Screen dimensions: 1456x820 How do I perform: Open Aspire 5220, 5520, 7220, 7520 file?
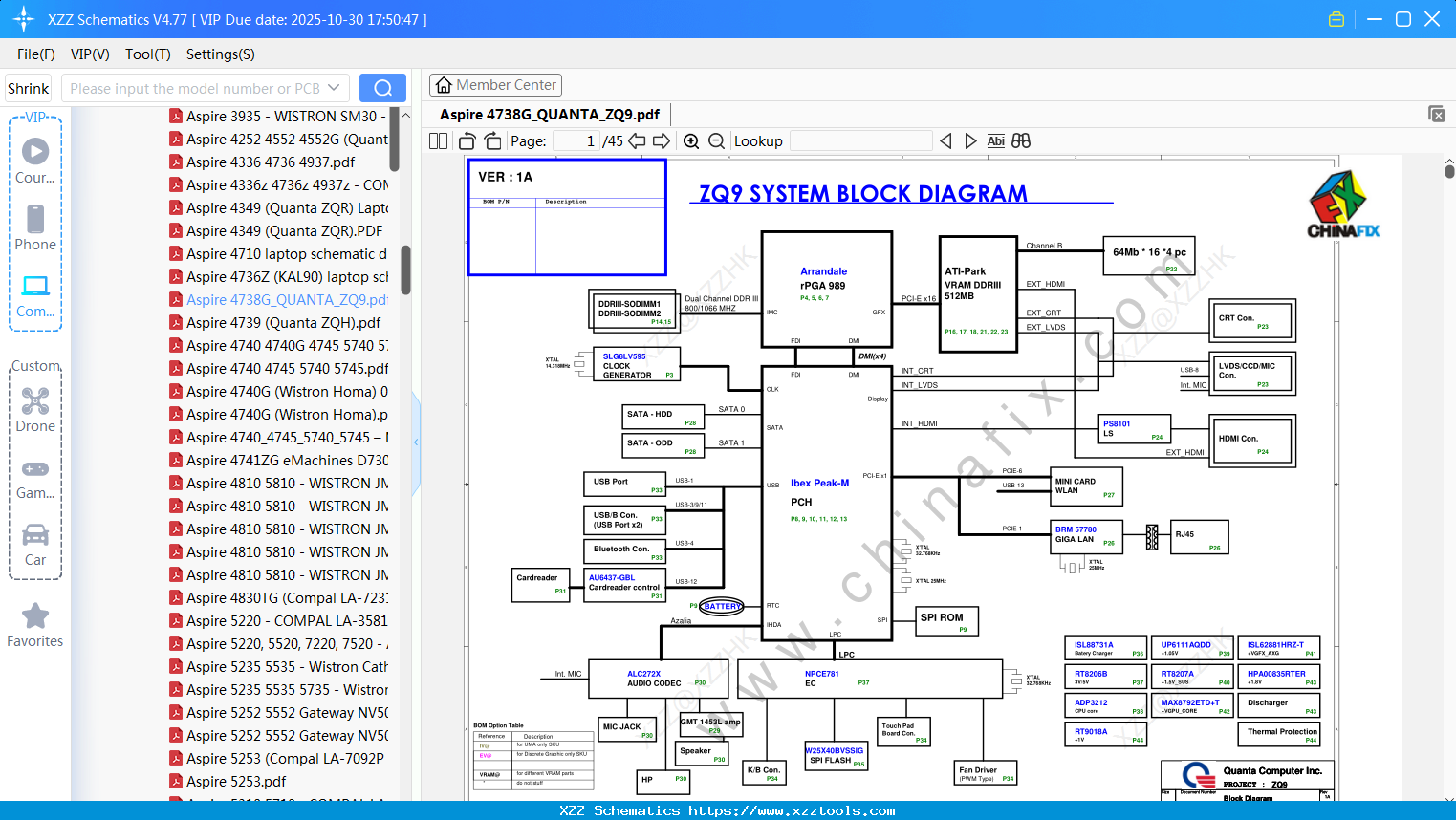coord(287,643)
